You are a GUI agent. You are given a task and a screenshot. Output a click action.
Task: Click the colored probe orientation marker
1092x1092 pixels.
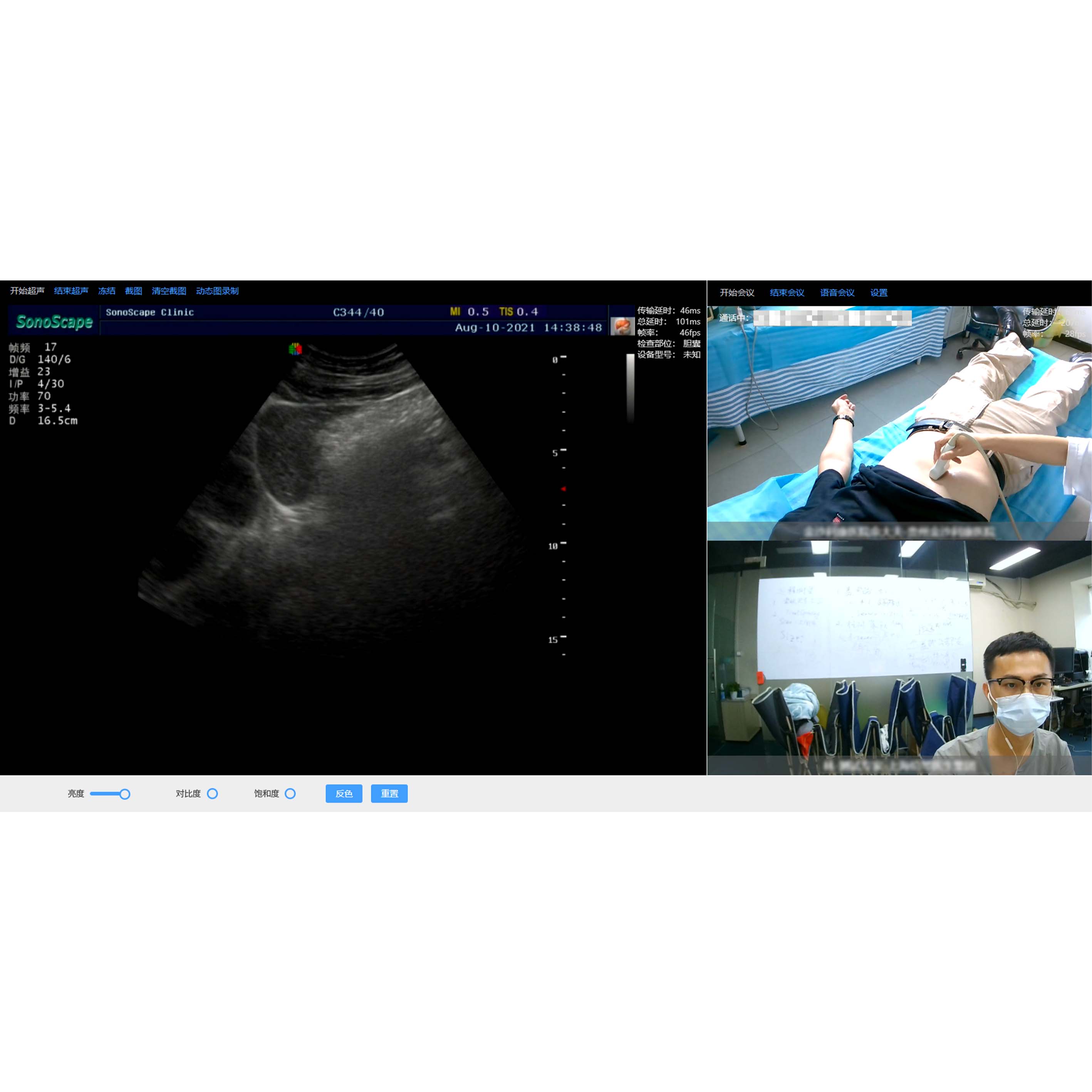click(x=295, y=349)
